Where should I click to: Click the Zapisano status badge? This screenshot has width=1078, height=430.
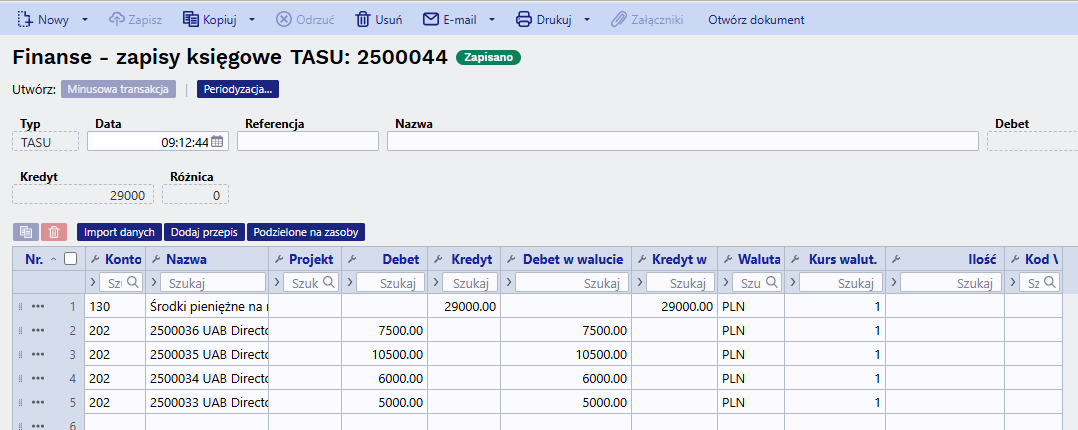(488, 58)
